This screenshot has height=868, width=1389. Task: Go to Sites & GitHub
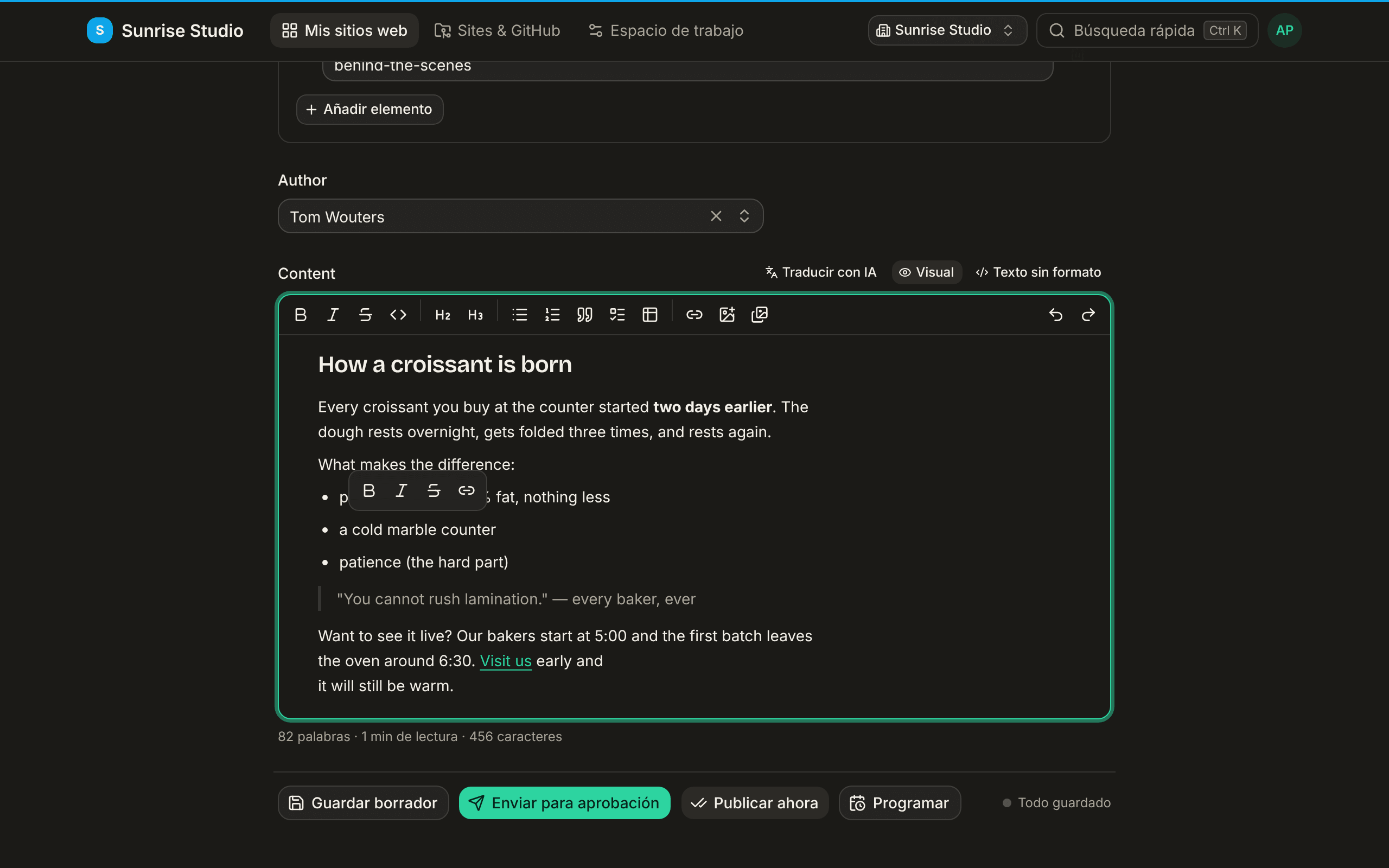point(497,30)
